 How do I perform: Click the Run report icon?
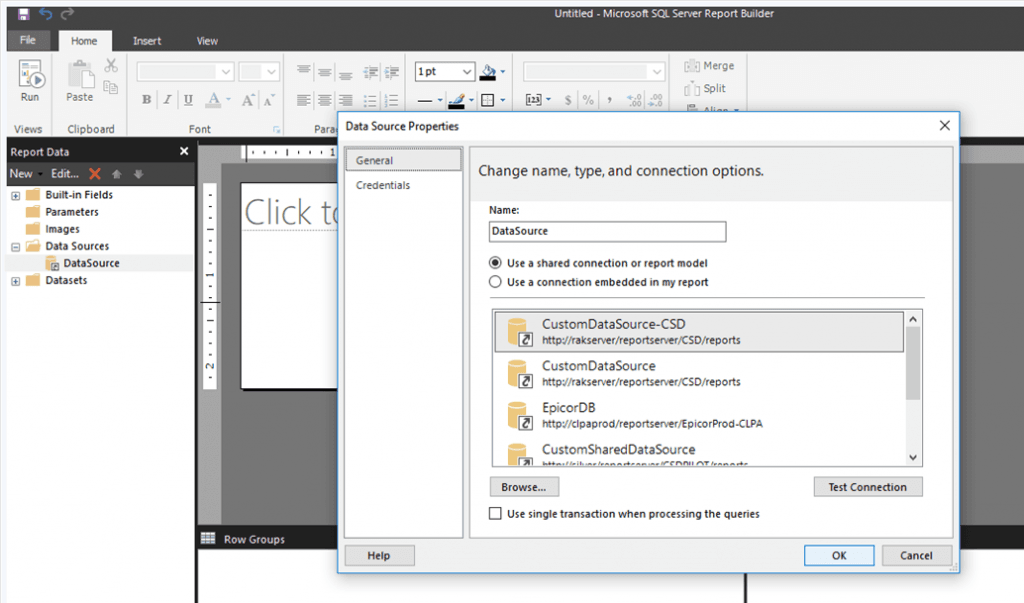click(x=30, y=77)
